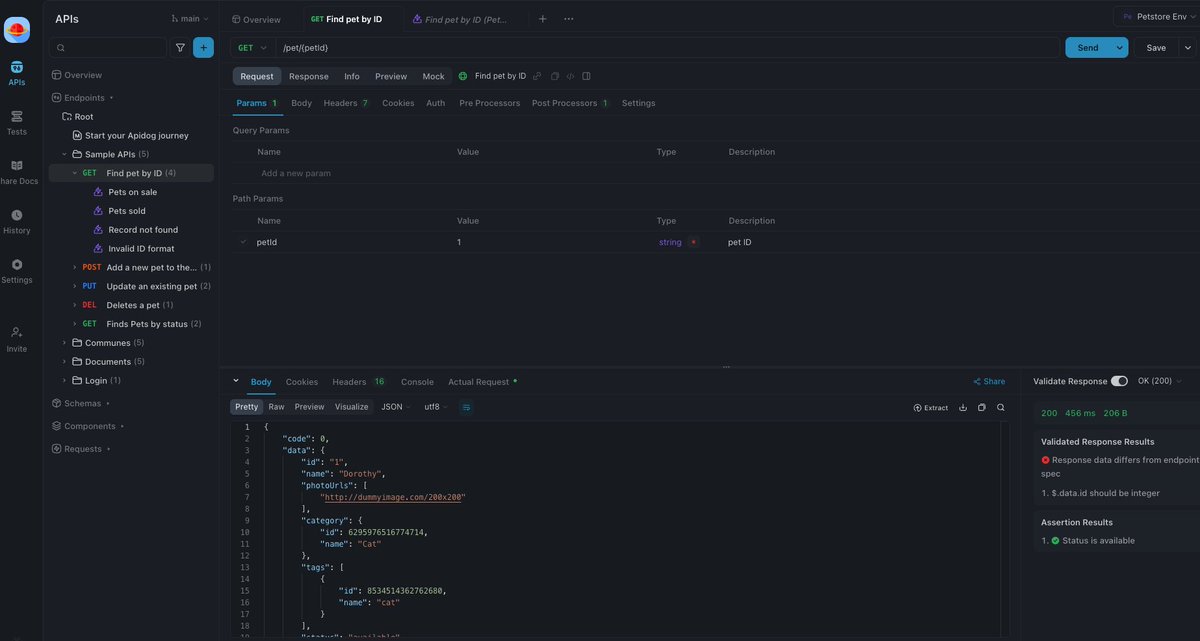Open the Auth request tab
1200x641 pixels.
(436, 103)
